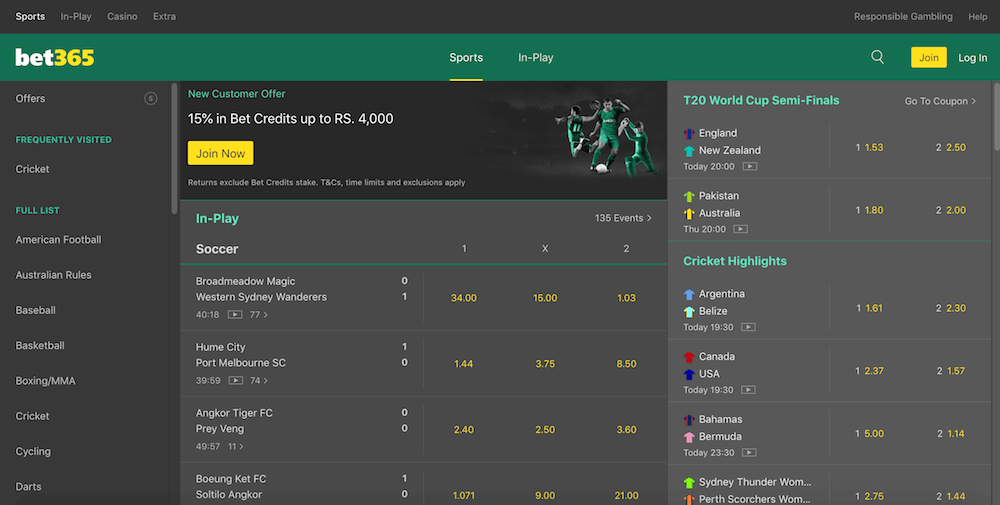
Task: Open Responsible Gambling link
Action: click(903, 17)
